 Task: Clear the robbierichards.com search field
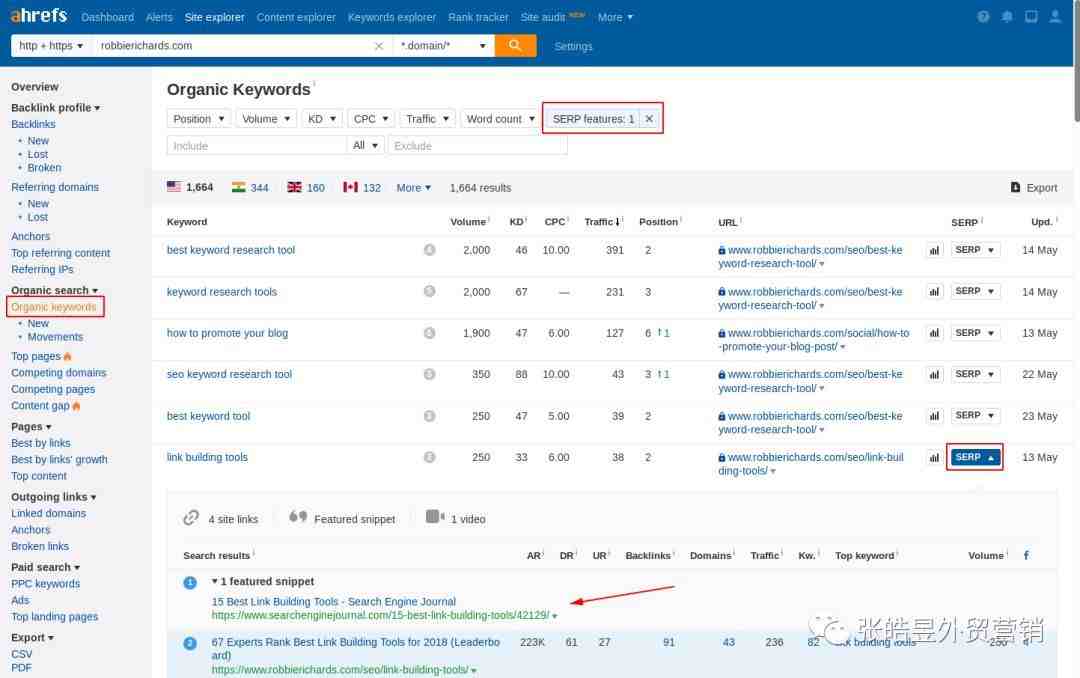click(x=378, y=45)
